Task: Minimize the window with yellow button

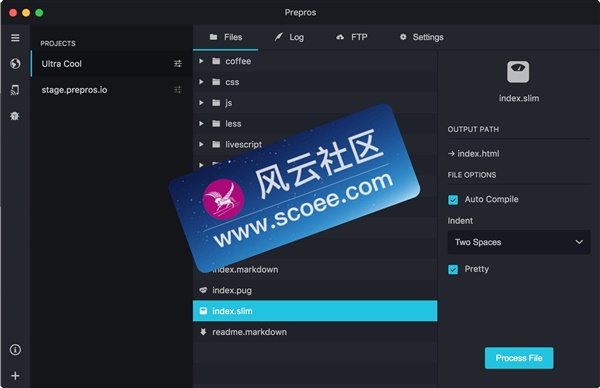Action: 26,13
